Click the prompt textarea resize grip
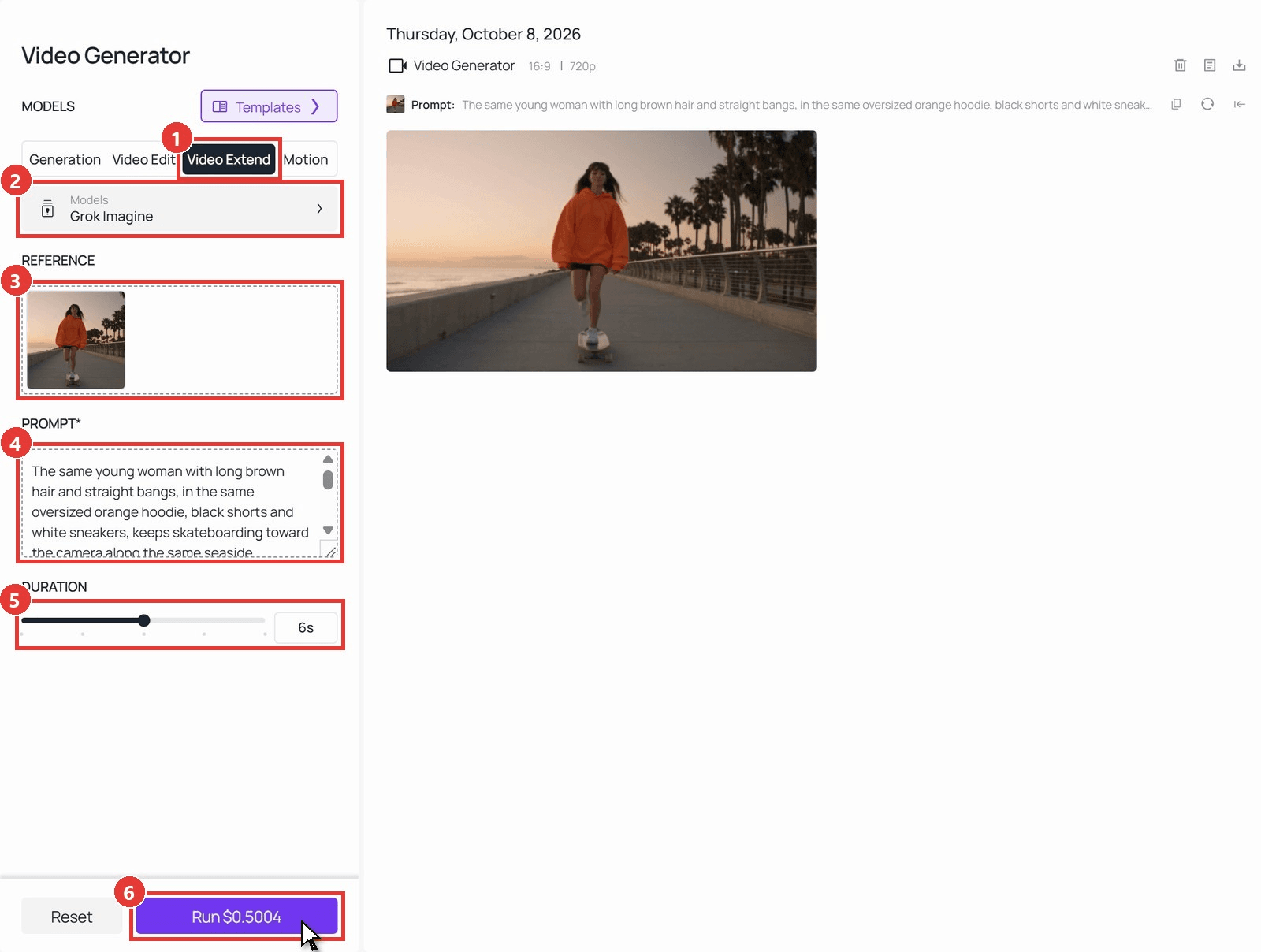The height and width of the screenshot is (952, 1261). point(329,549)
